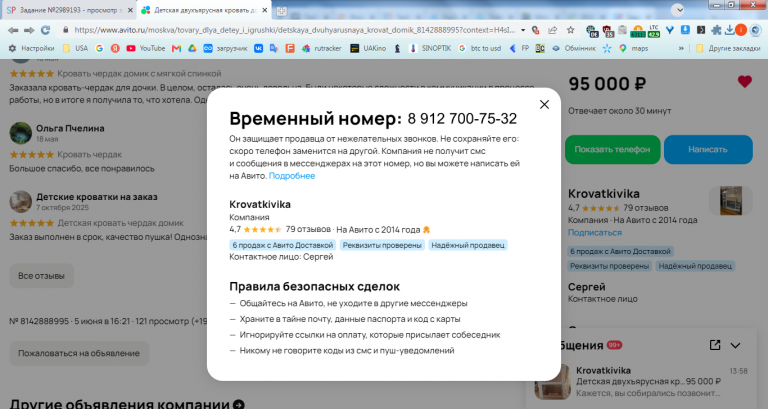Viewport: 768px width, 409px height.
Task: Open a new browser tab
Action: point(282,11)
